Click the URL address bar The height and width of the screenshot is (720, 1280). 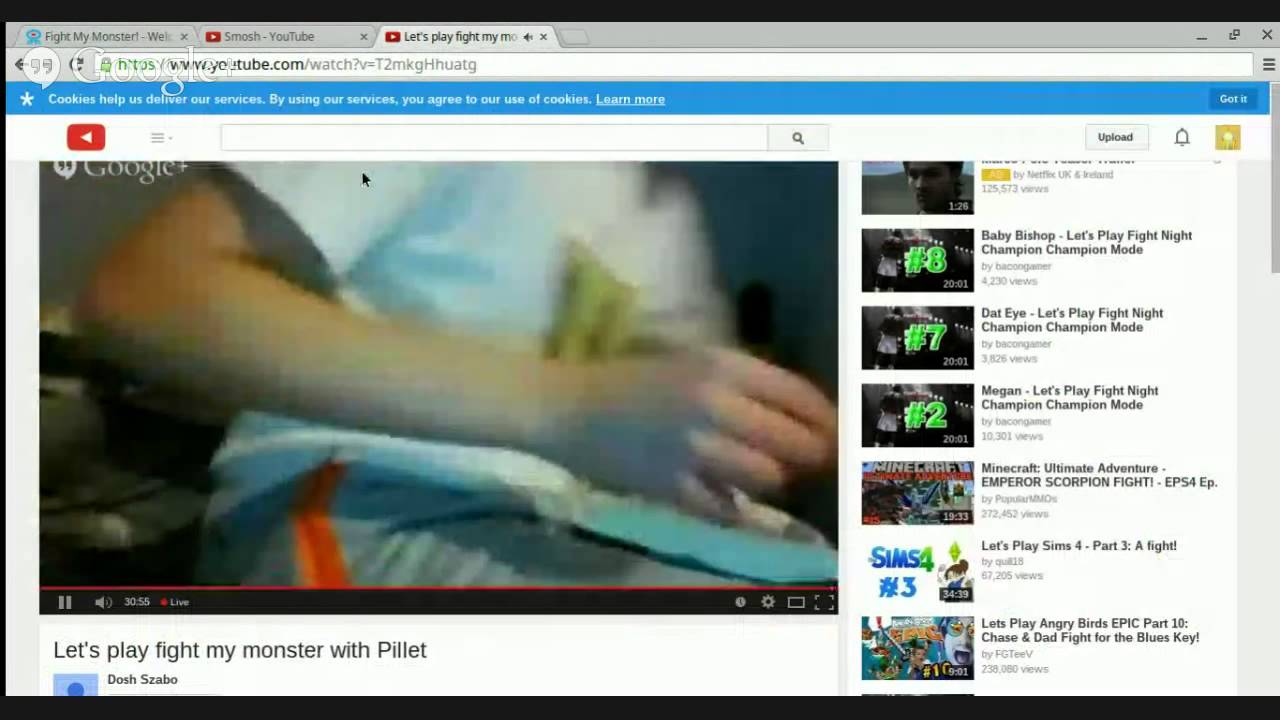click(670, 64)
